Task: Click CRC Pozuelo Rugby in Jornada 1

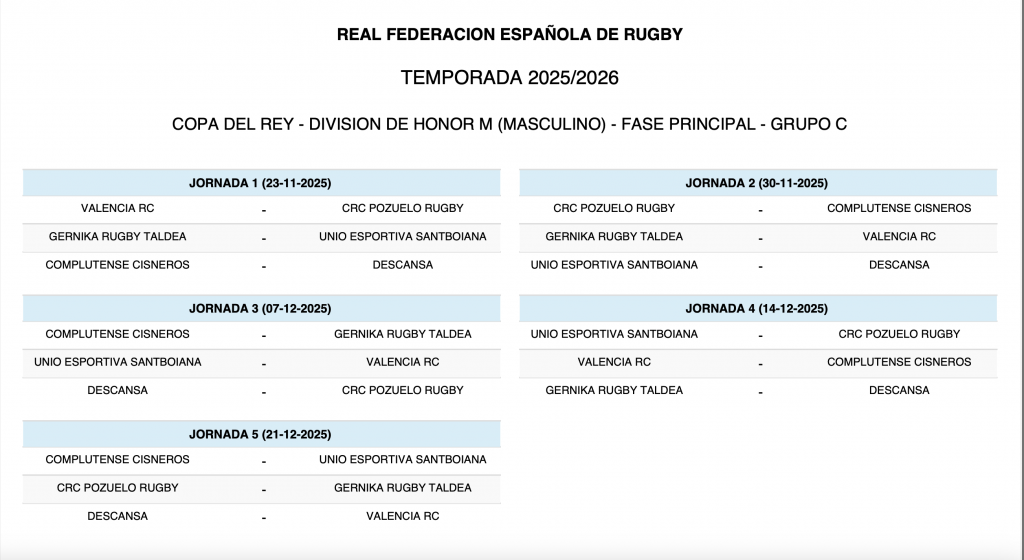Action: pos(402,209)
